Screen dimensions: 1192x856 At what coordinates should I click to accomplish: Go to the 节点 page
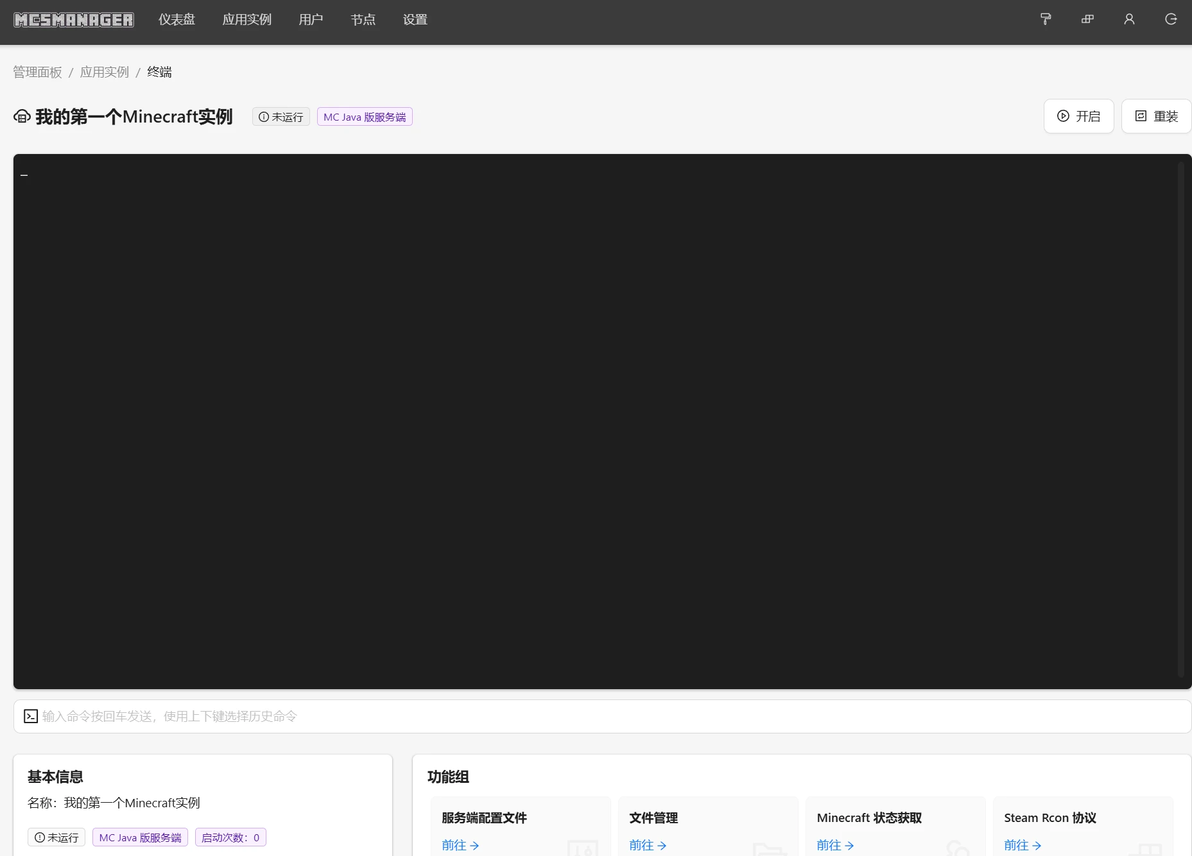coord(363,20)
